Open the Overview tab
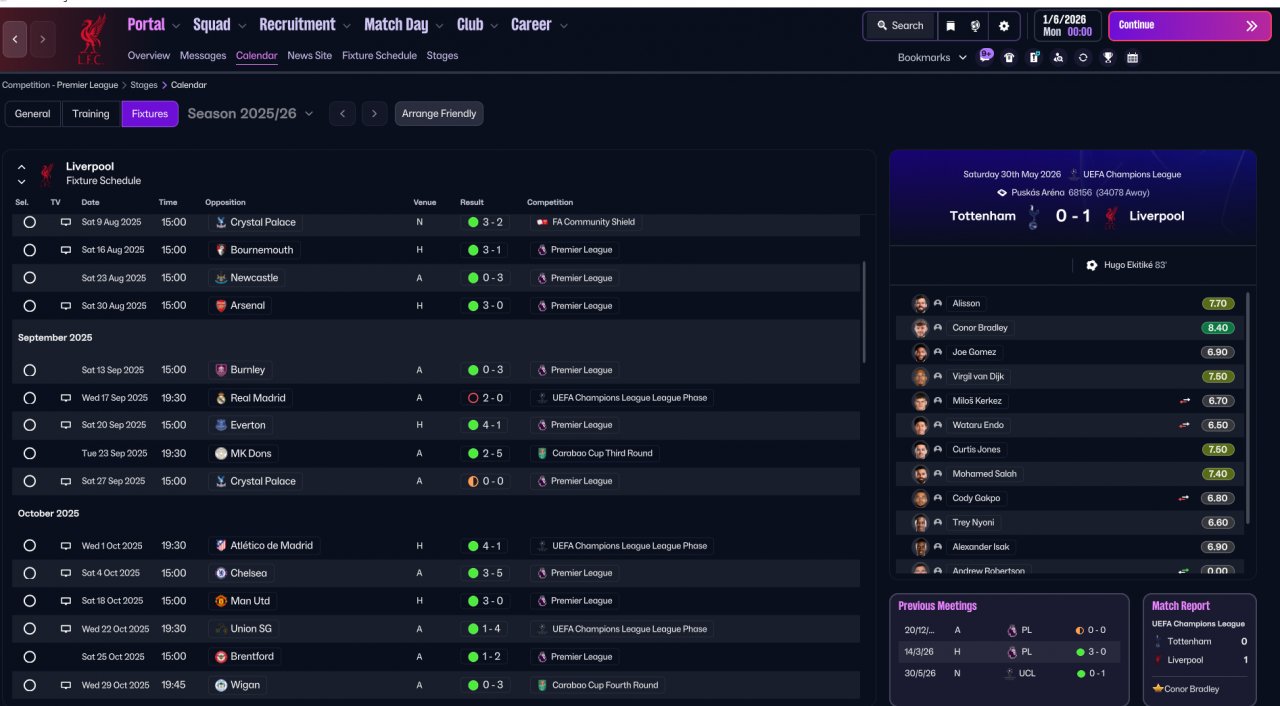The image size is (1280, 706). [x=149, y=56]
